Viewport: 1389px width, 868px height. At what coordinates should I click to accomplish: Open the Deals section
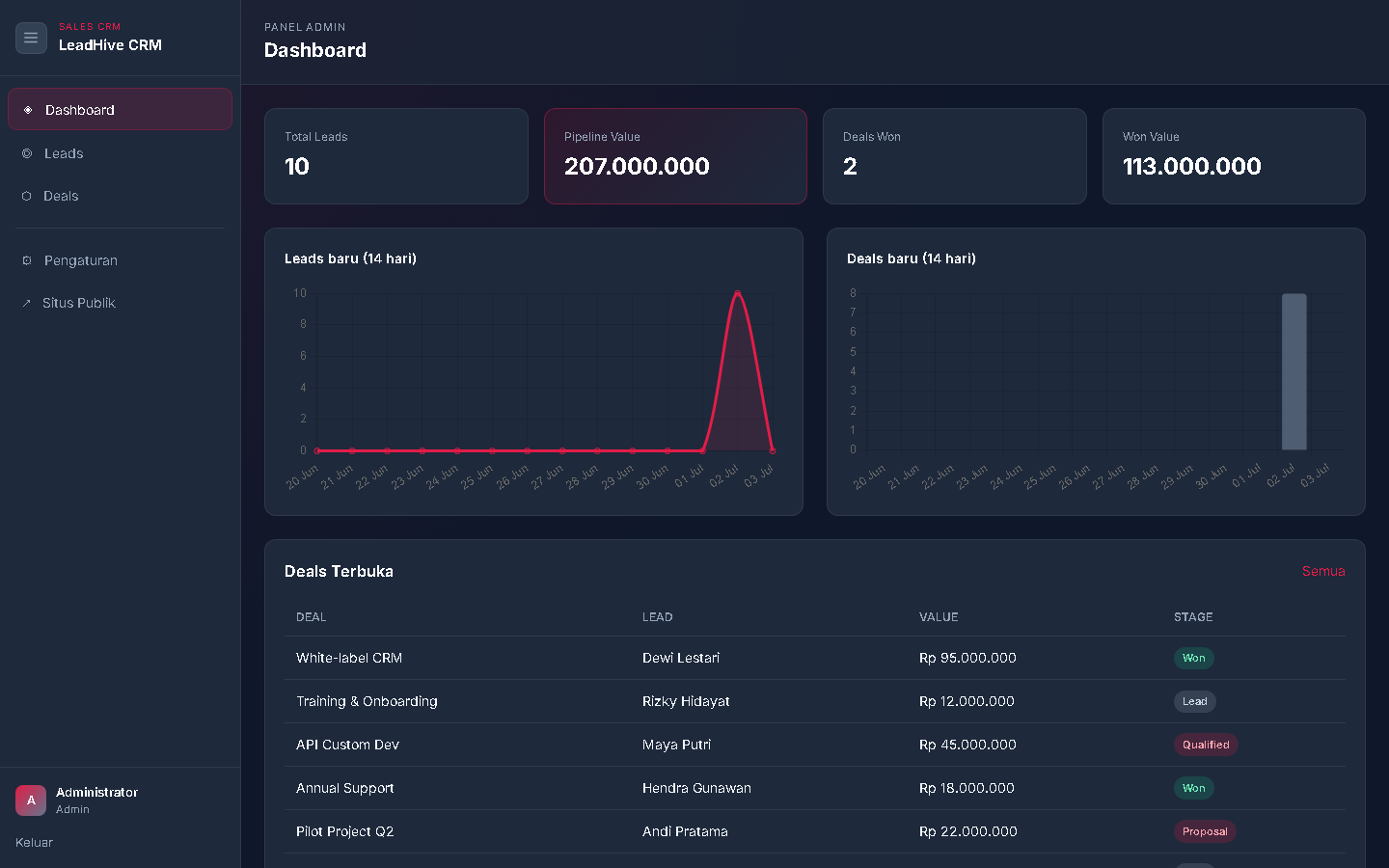click(x=120, y=196)
